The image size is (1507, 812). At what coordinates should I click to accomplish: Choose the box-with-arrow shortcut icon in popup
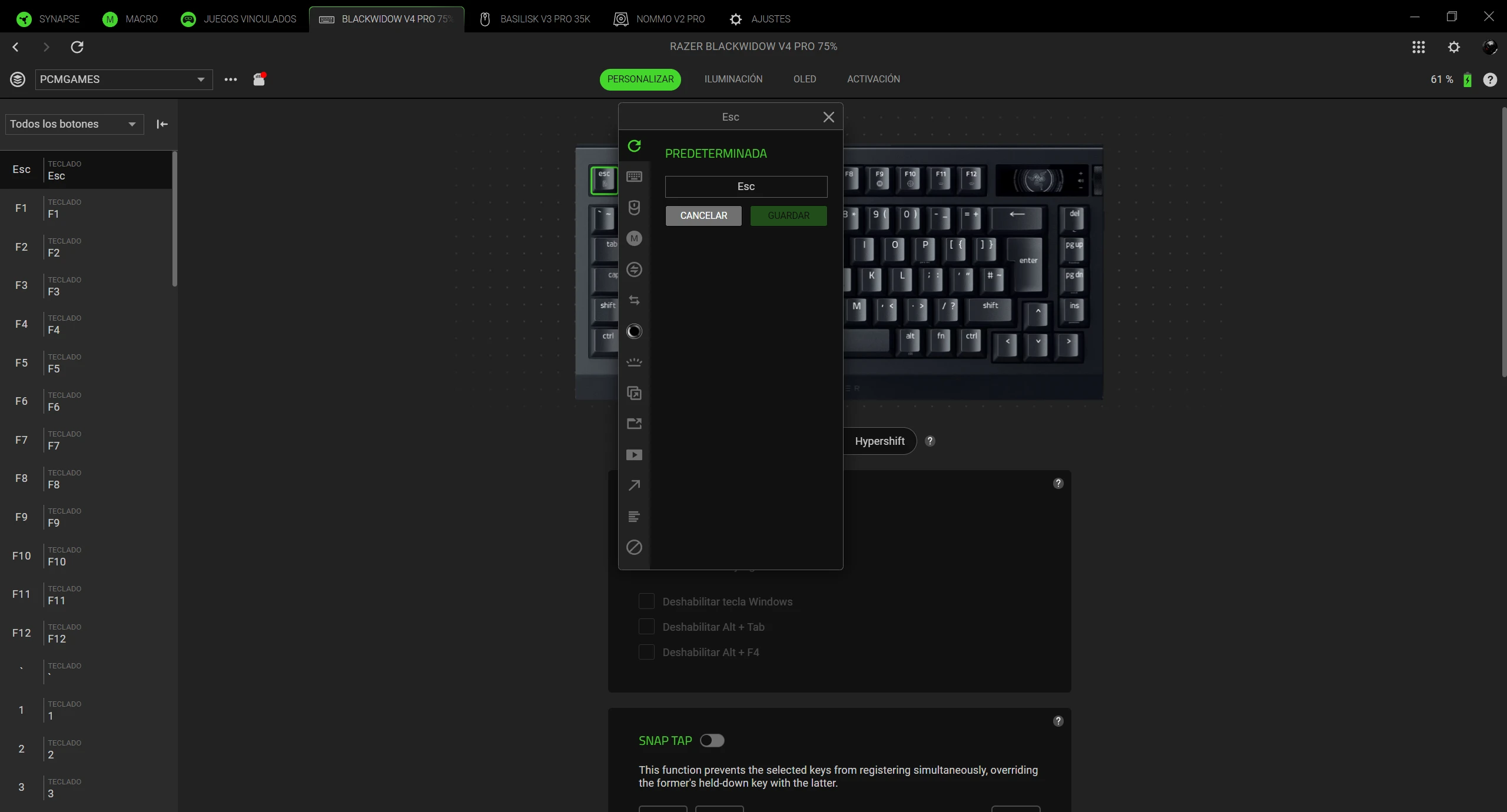[x=634, y=424]
